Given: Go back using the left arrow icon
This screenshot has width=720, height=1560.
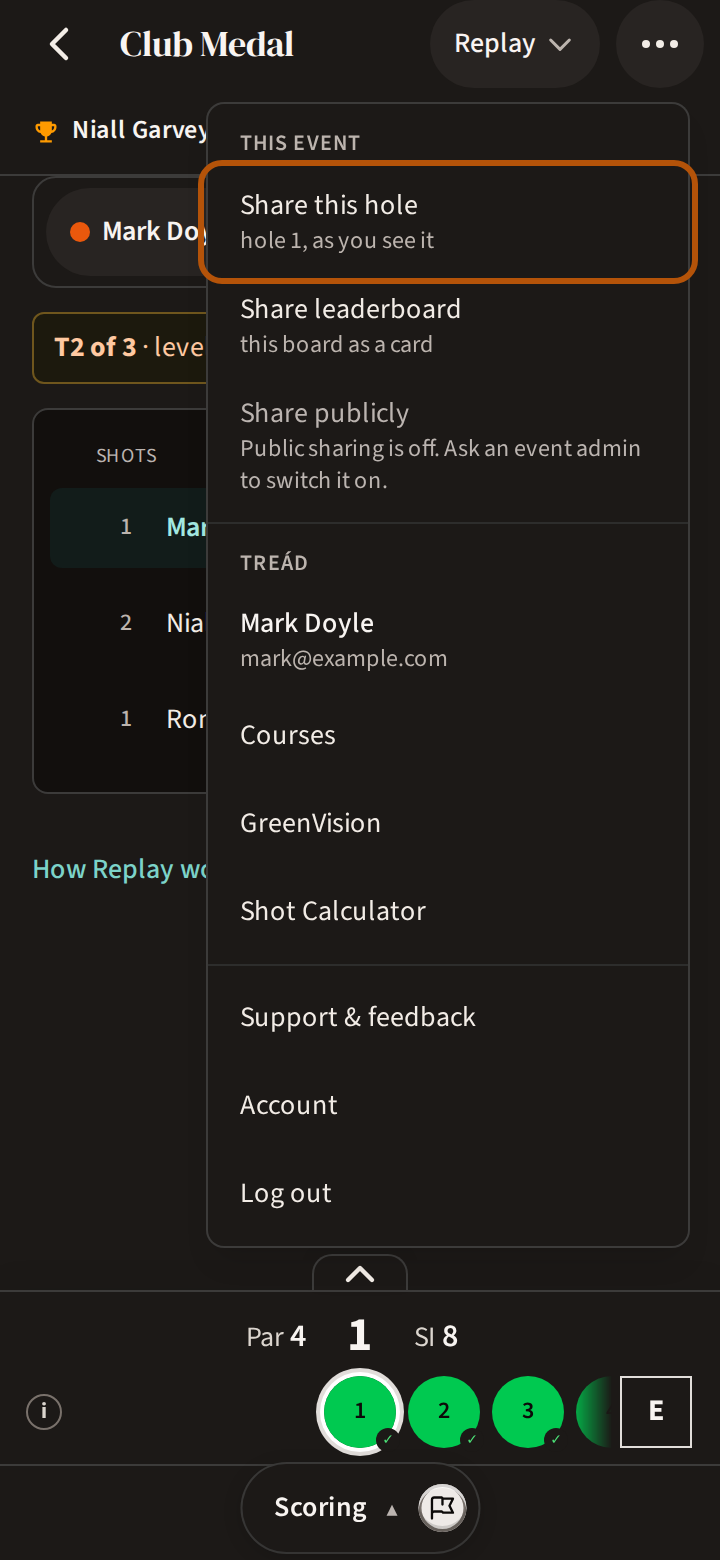Looking at the screenshot, I should click(x=60, y=44).
